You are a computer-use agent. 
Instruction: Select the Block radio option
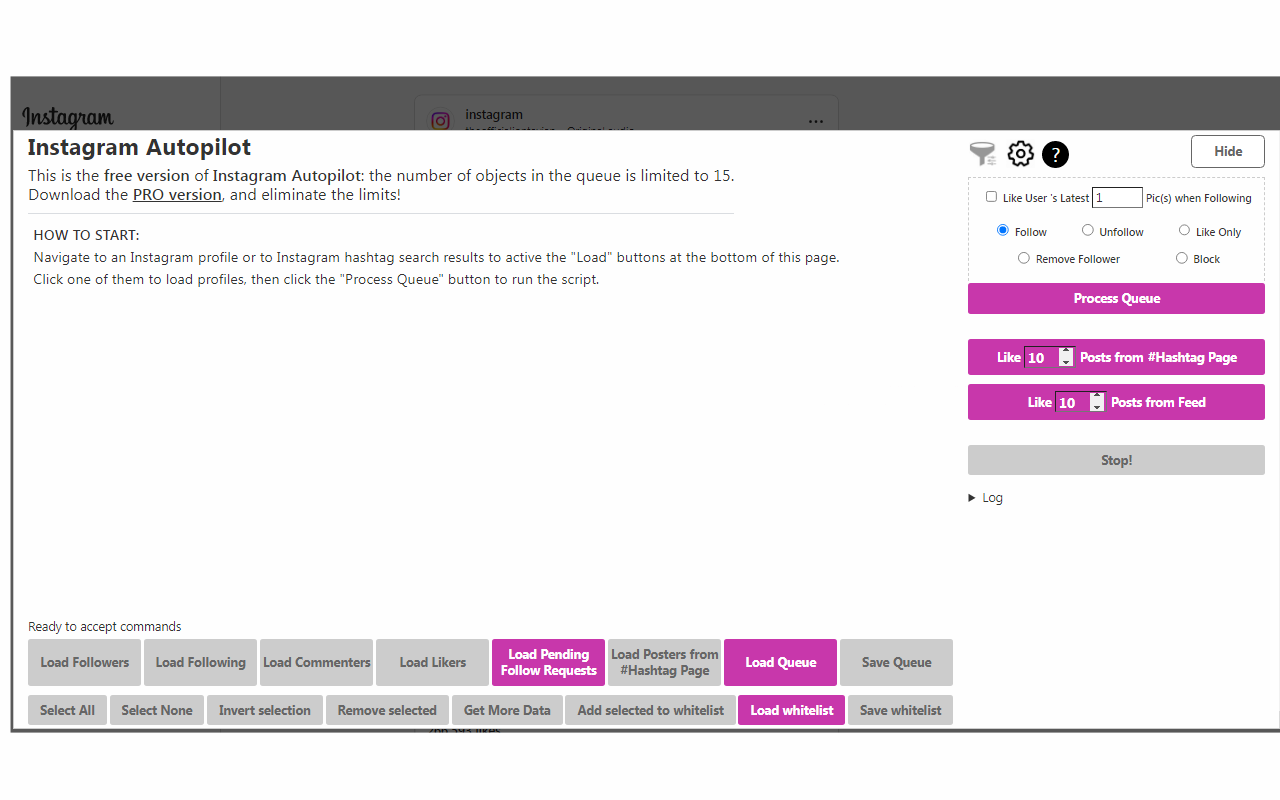[1182, 258]
